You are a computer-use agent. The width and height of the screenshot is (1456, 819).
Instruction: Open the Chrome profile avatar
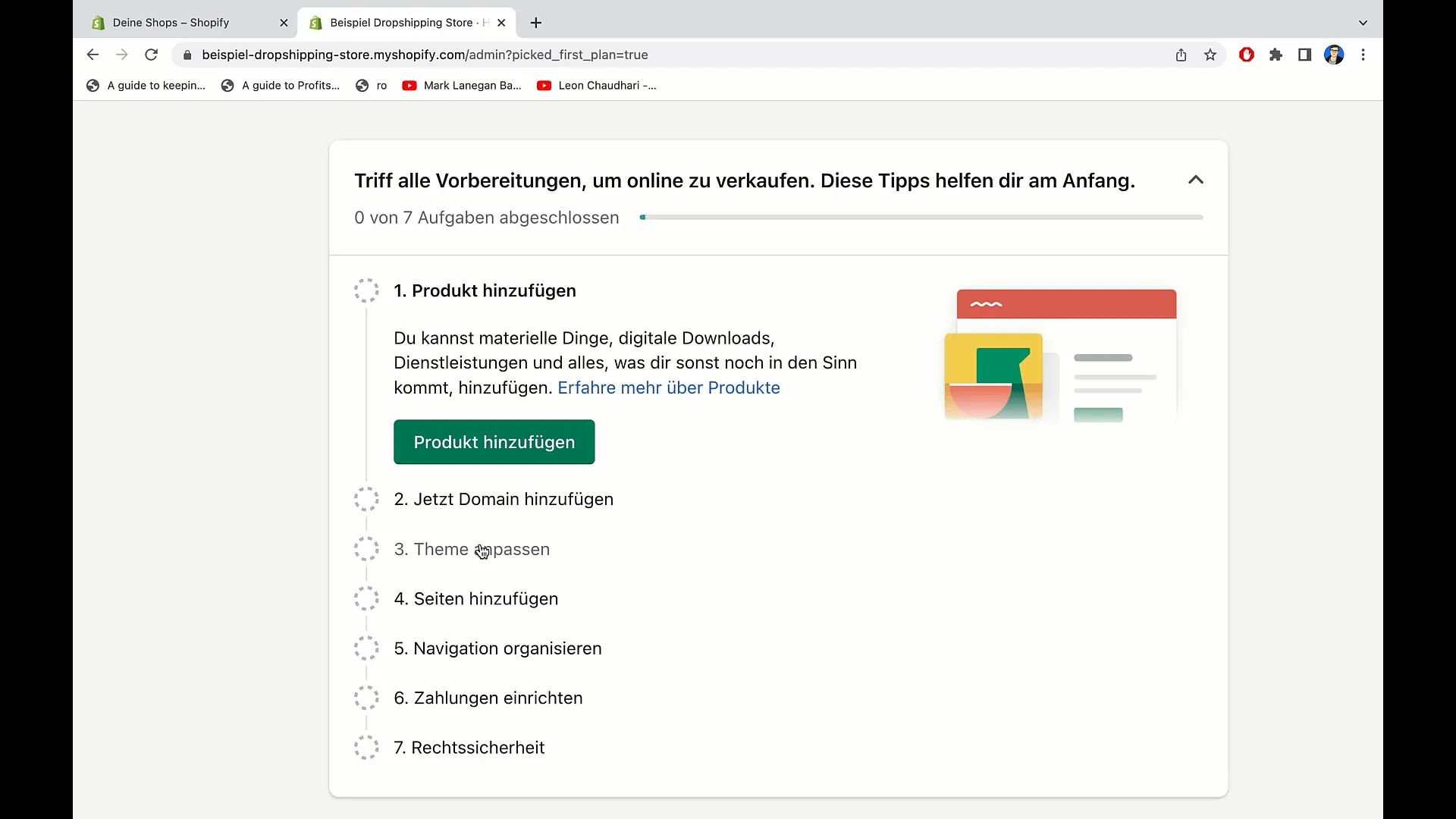coord(1334,55)
